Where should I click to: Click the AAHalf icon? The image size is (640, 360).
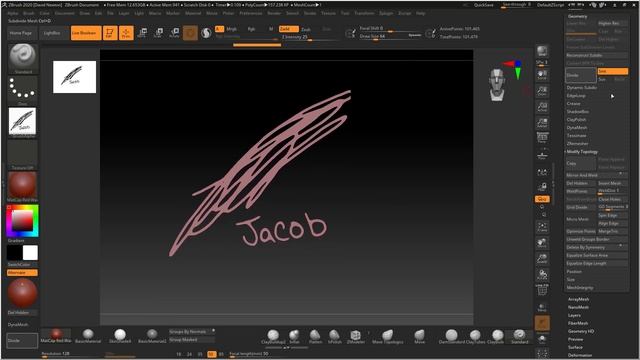(542, 123)
